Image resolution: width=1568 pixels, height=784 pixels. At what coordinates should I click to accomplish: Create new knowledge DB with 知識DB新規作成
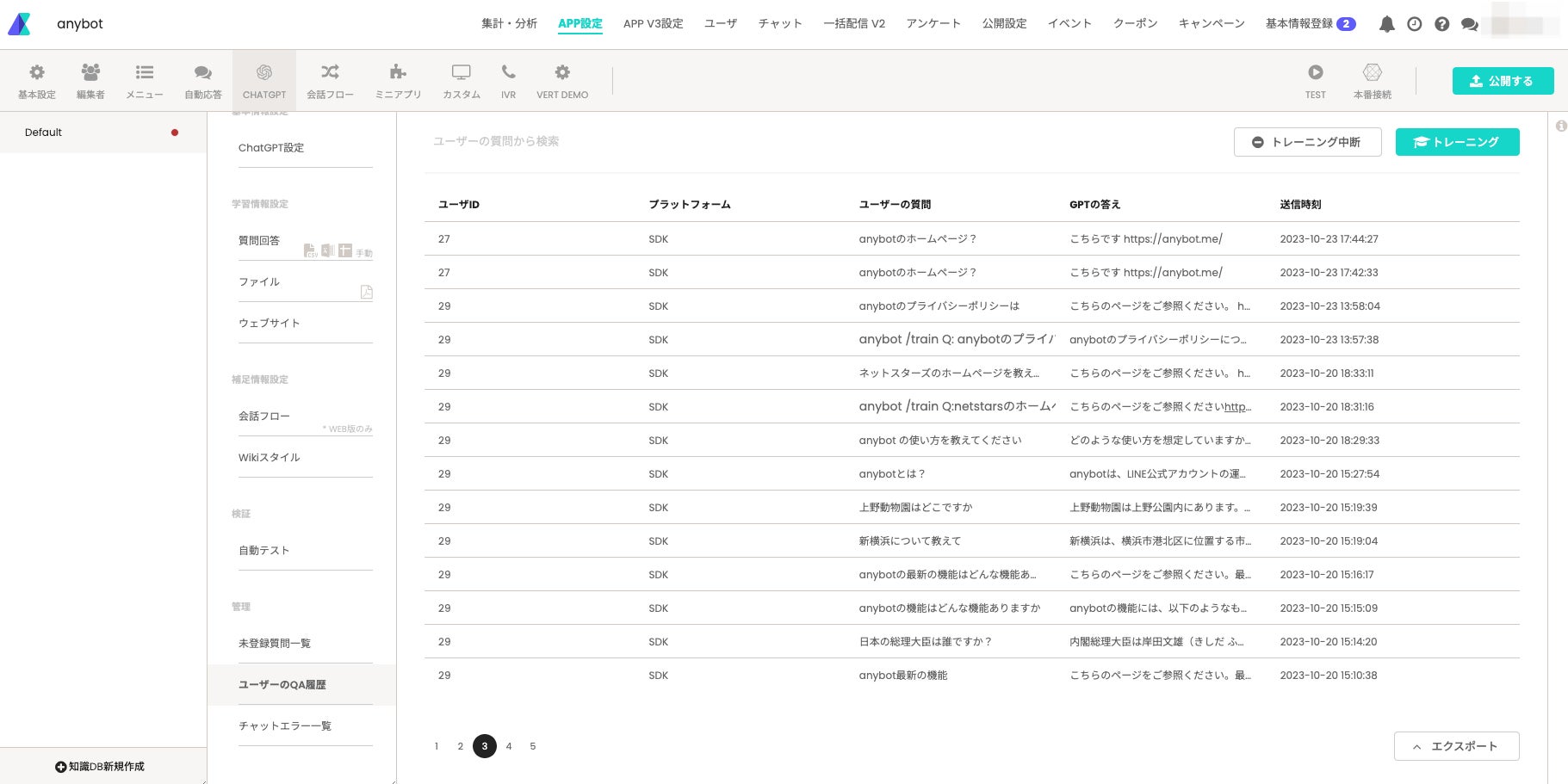(100, 767)
